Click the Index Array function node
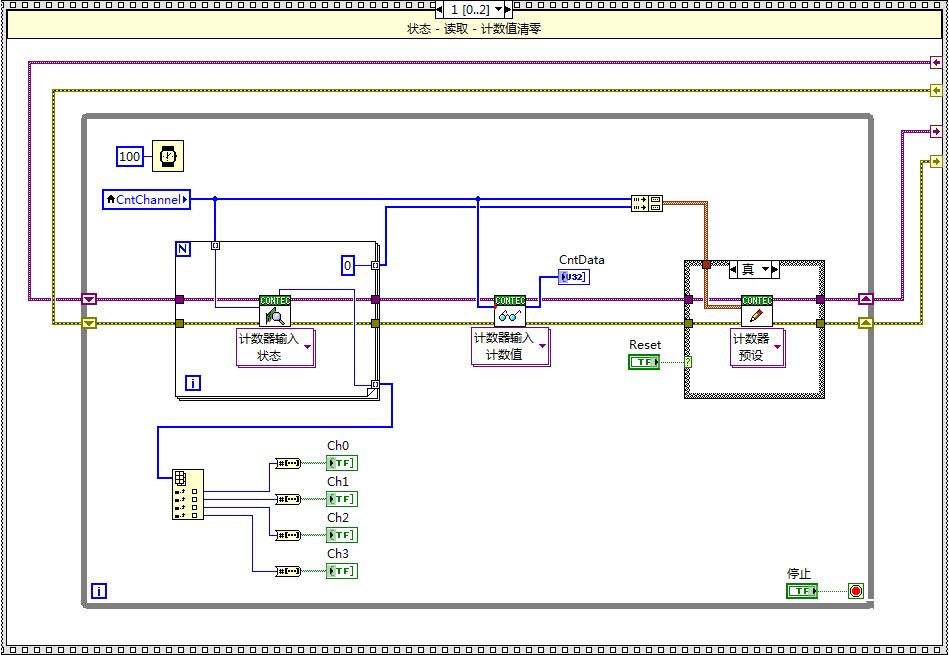Screen dimensions: 949x655 point(187,494)
